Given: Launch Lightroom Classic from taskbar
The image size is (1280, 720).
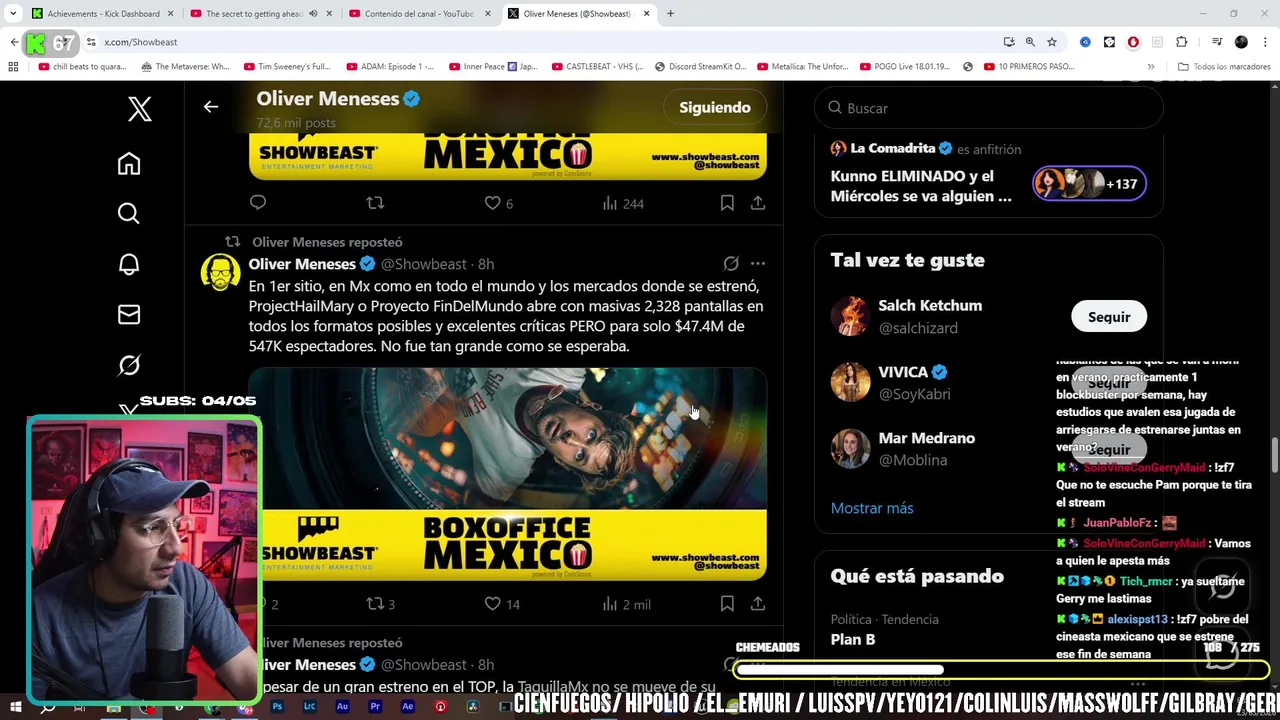Looking at the screenshot, I should 310,707.
